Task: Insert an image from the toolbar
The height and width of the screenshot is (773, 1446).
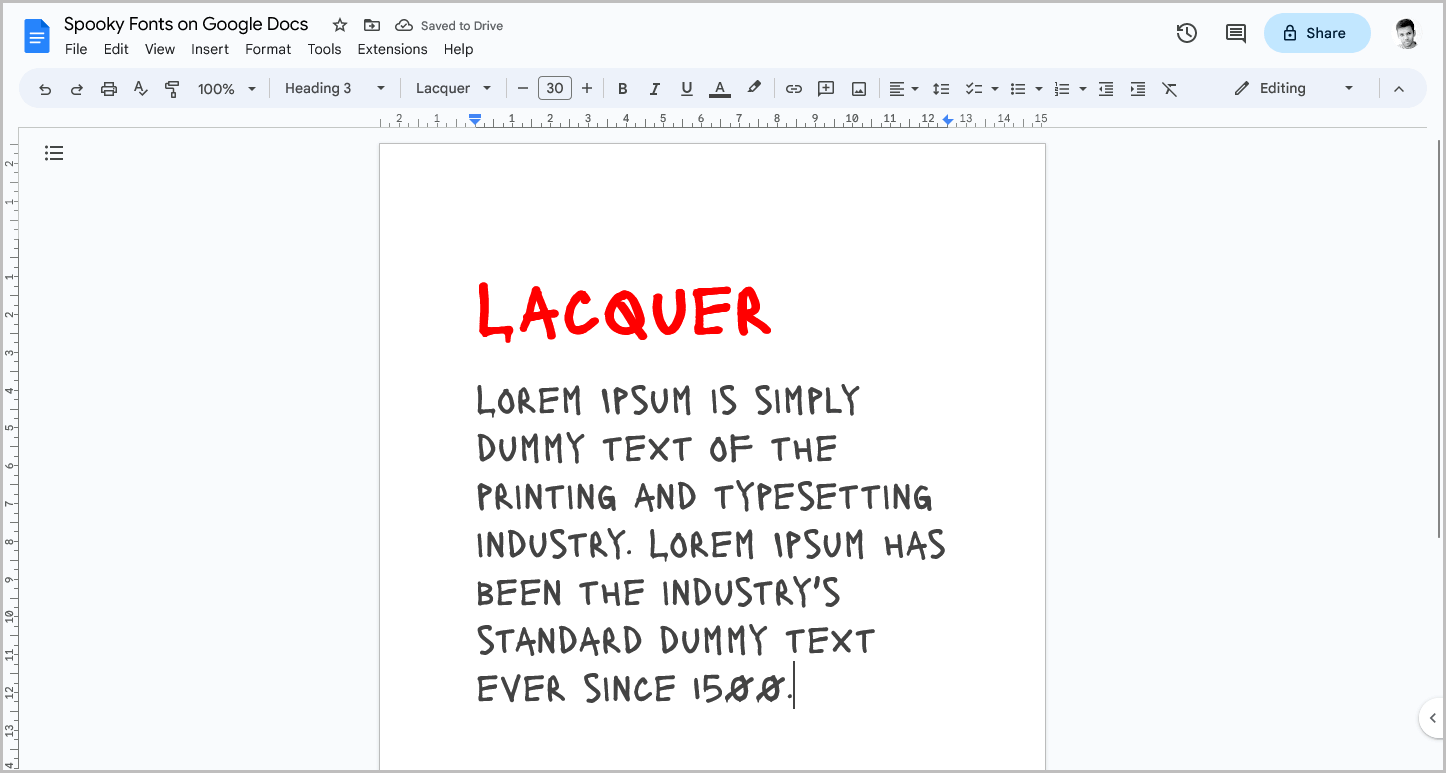Action: pos(858,88)
